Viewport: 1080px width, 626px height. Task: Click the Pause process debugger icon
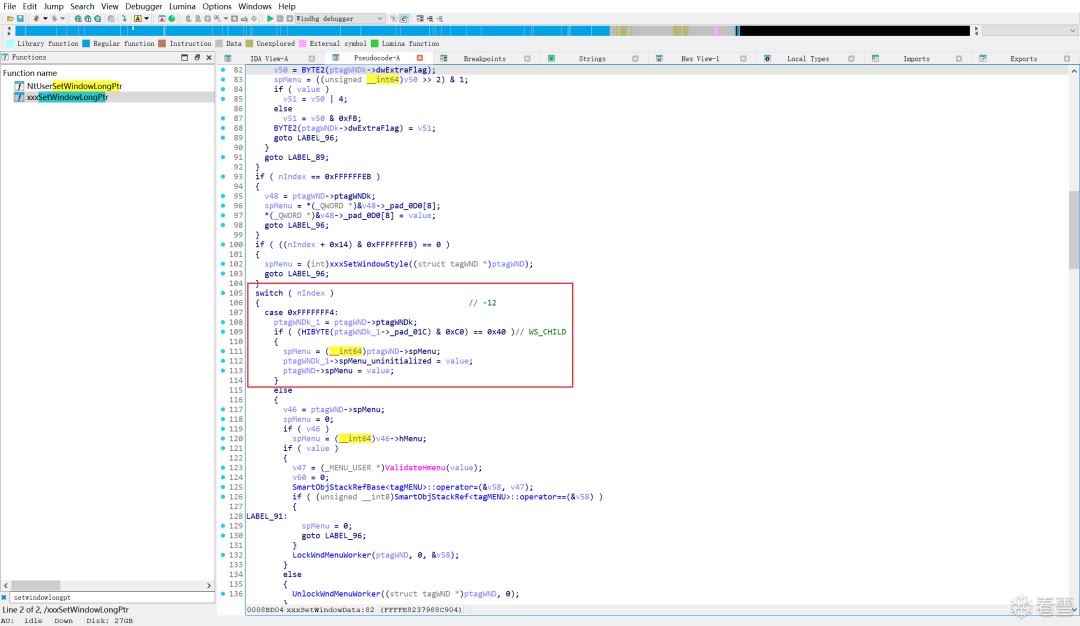click(x=281, y=17)
